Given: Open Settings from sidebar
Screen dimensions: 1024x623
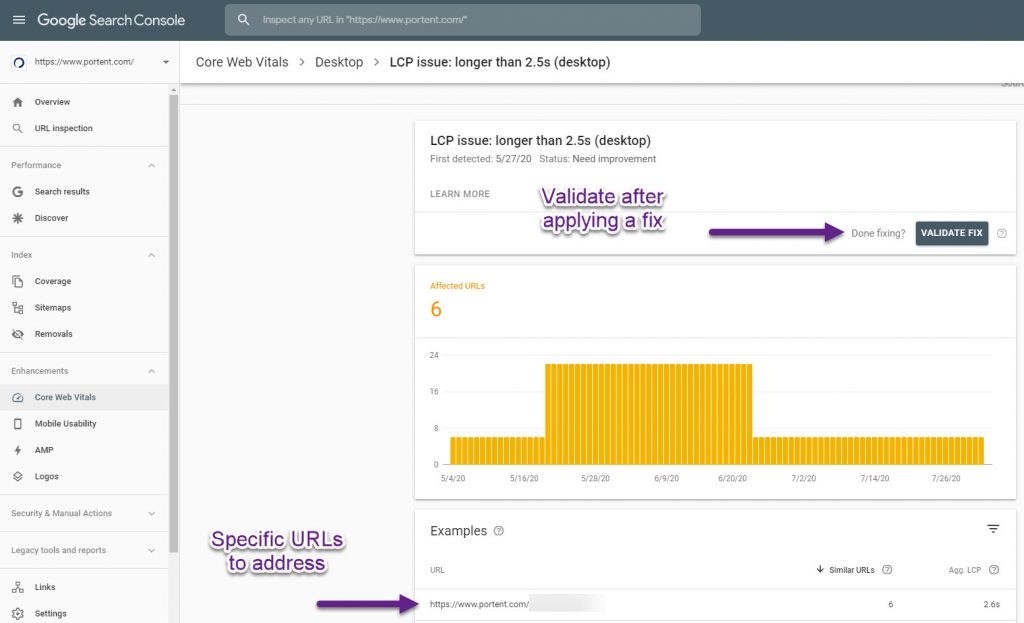Looking at the screenshot, I should [84, 613].
